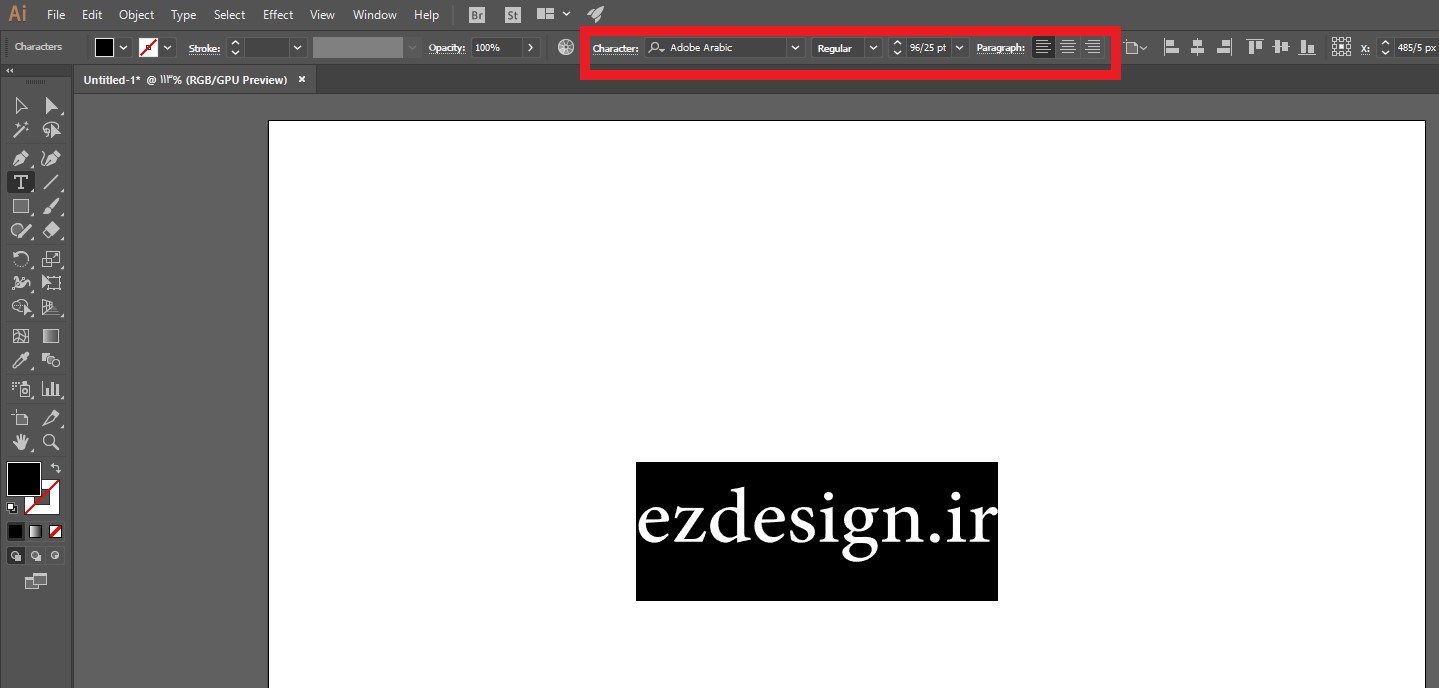Expand the Opacity slider arrow
Screen dimensions: 1439x688
531,47
